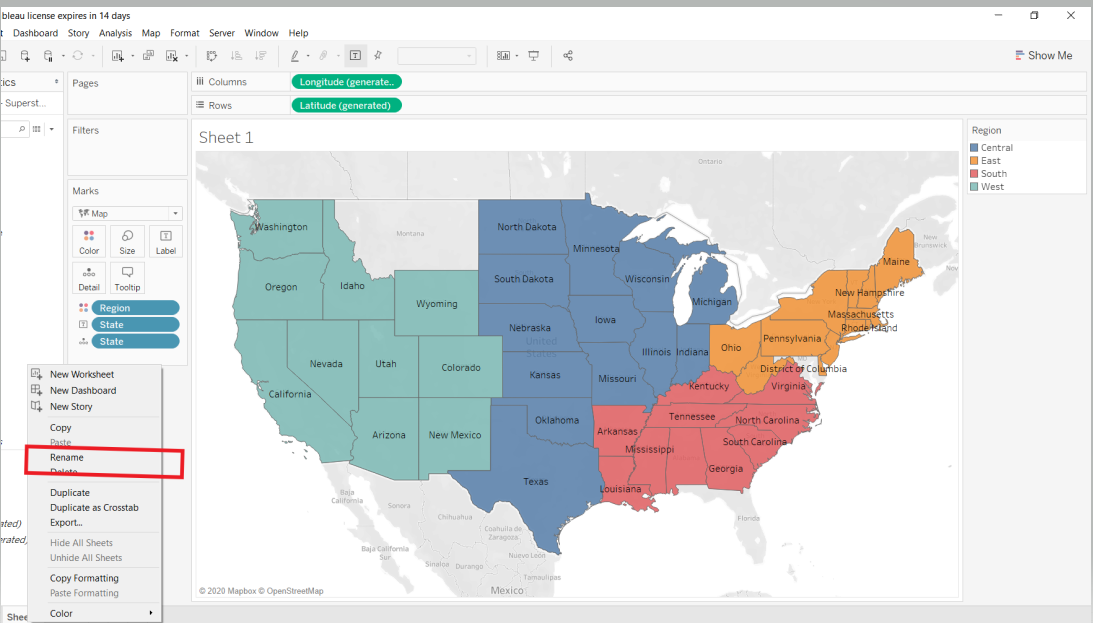Expand the Pause Auto Updates dropdown arrow
Image resolution: width=1093 pixels, height=623 pixels.
(x=63, y=56)
